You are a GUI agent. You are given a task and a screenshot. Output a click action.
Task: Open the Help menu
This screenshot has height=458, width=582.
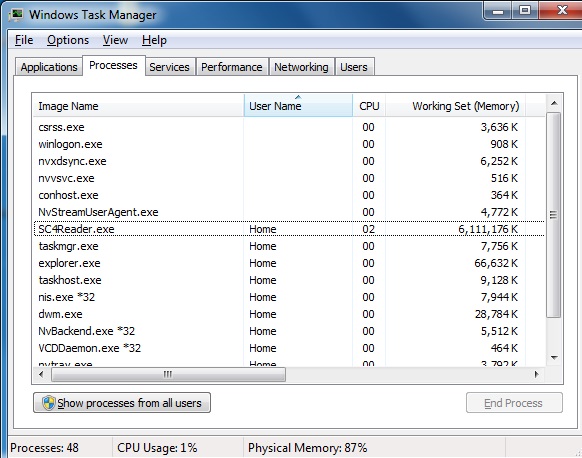click(x=154, y=40)
